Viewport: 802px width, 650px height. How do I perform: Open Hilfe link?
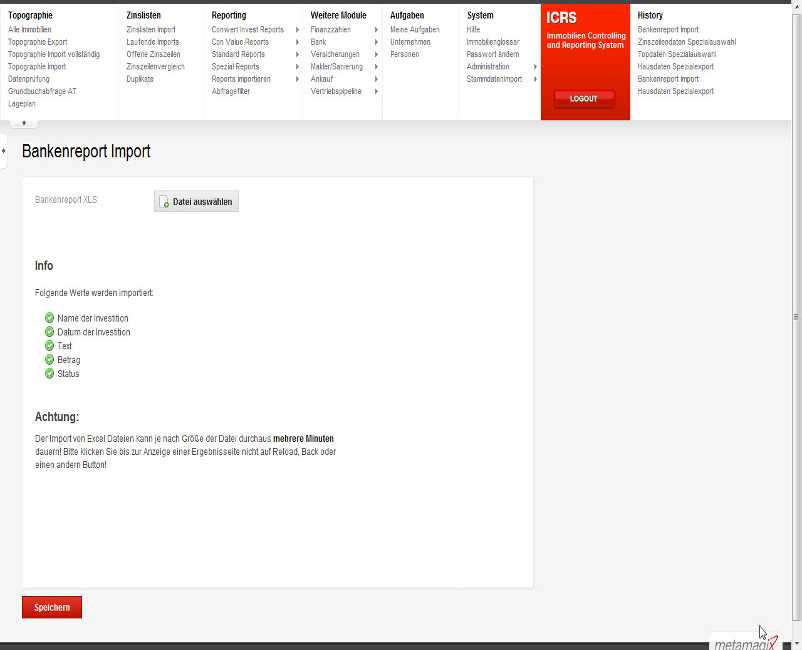pos(473,30)
